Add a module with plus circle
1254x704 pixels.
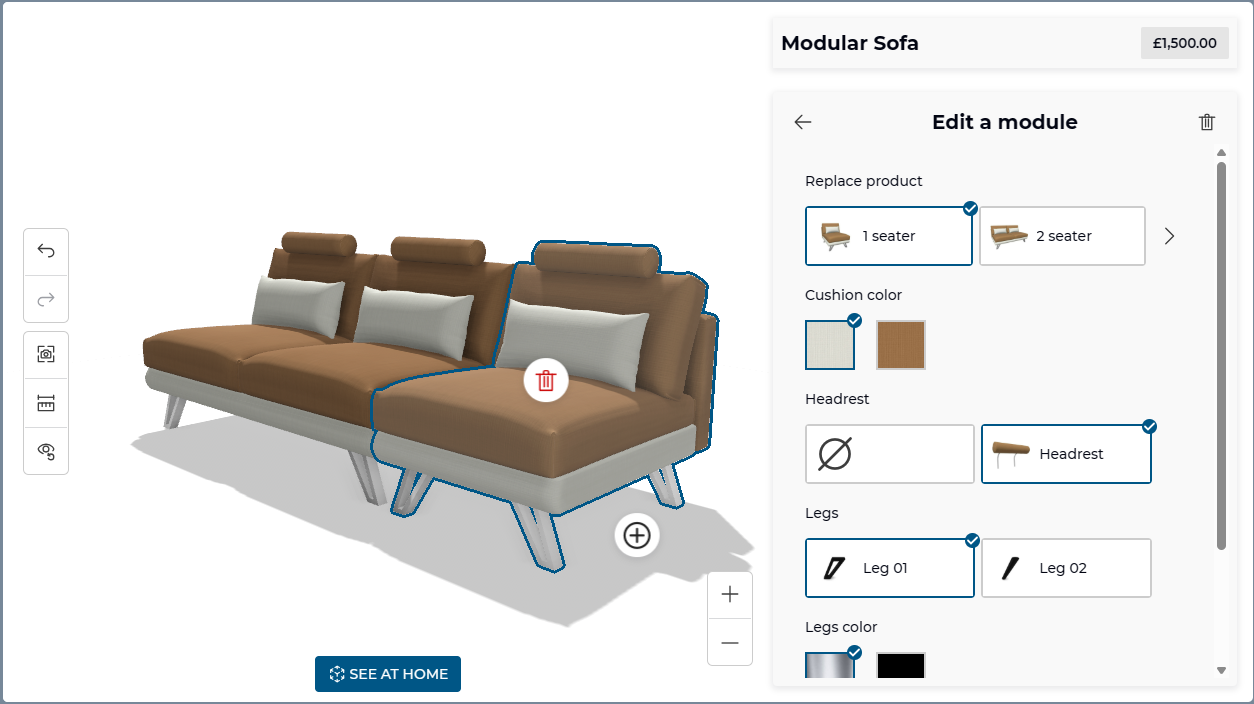pyautogui.click(x=637, y=536)
